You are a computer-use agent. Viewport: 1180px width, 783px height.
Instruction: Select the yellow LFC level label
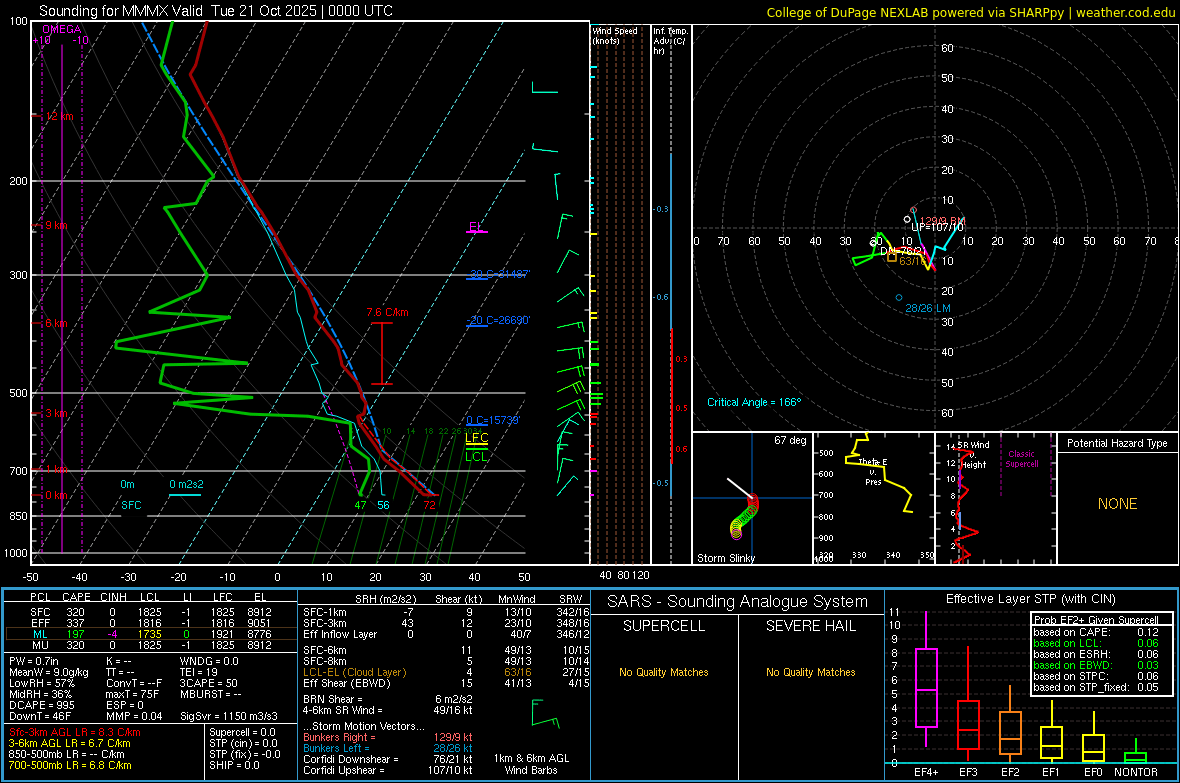476,437
